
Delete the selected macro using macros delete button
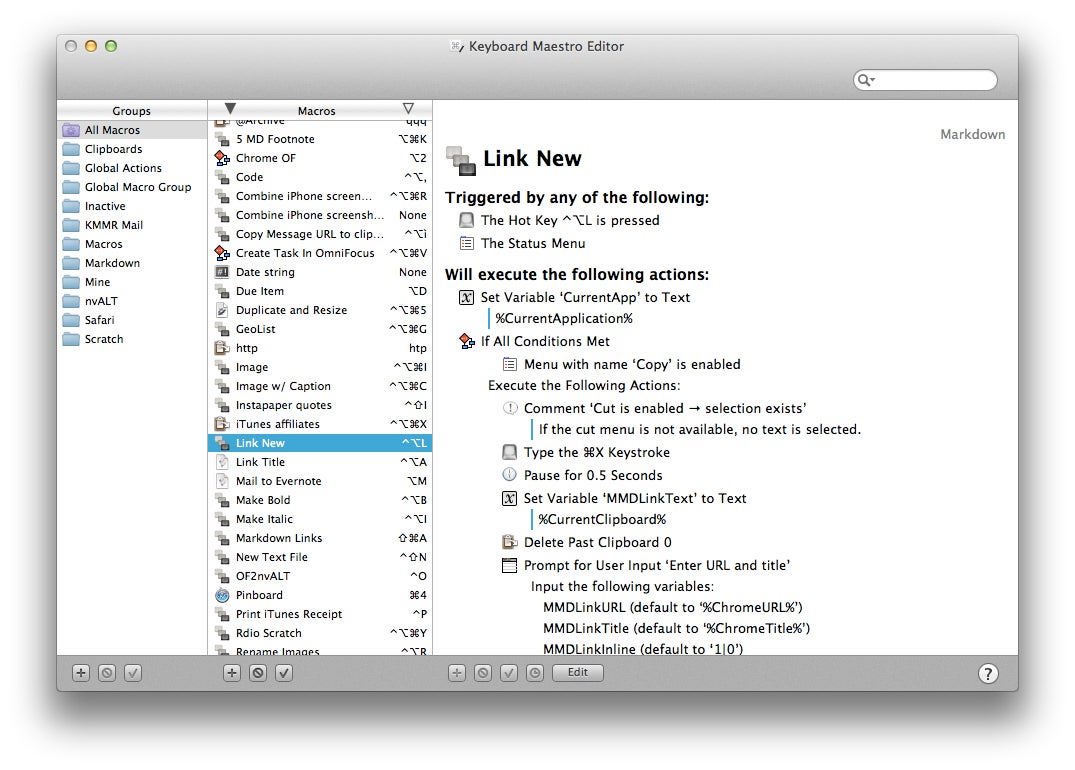(258, 673)
